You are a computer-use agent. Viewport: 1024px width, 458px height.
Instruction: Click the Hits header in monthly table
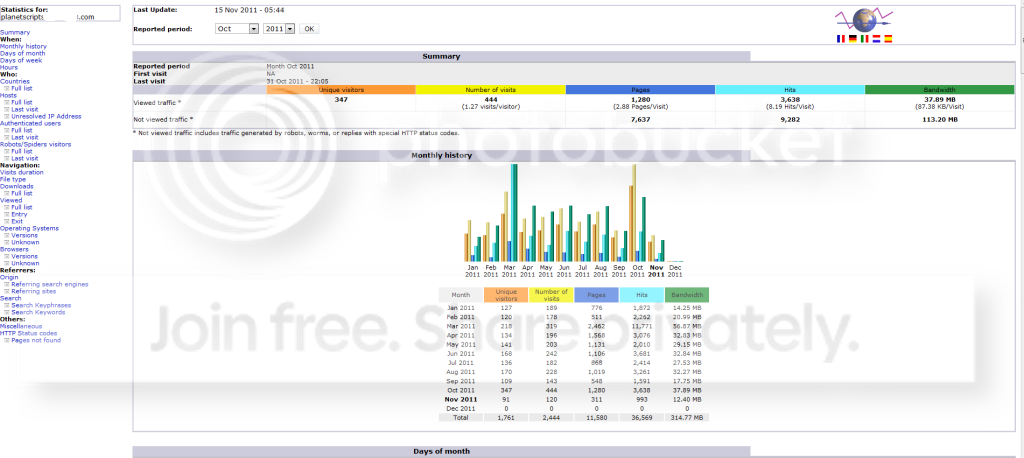click(x=641, y=295)
